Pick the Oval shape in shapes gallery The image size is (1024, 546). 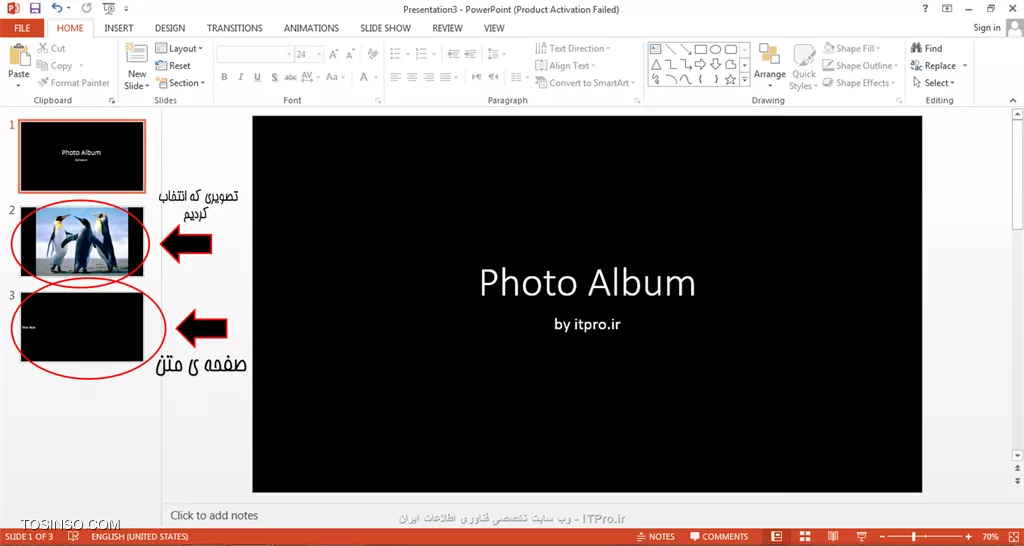click(x=716, y=49)
